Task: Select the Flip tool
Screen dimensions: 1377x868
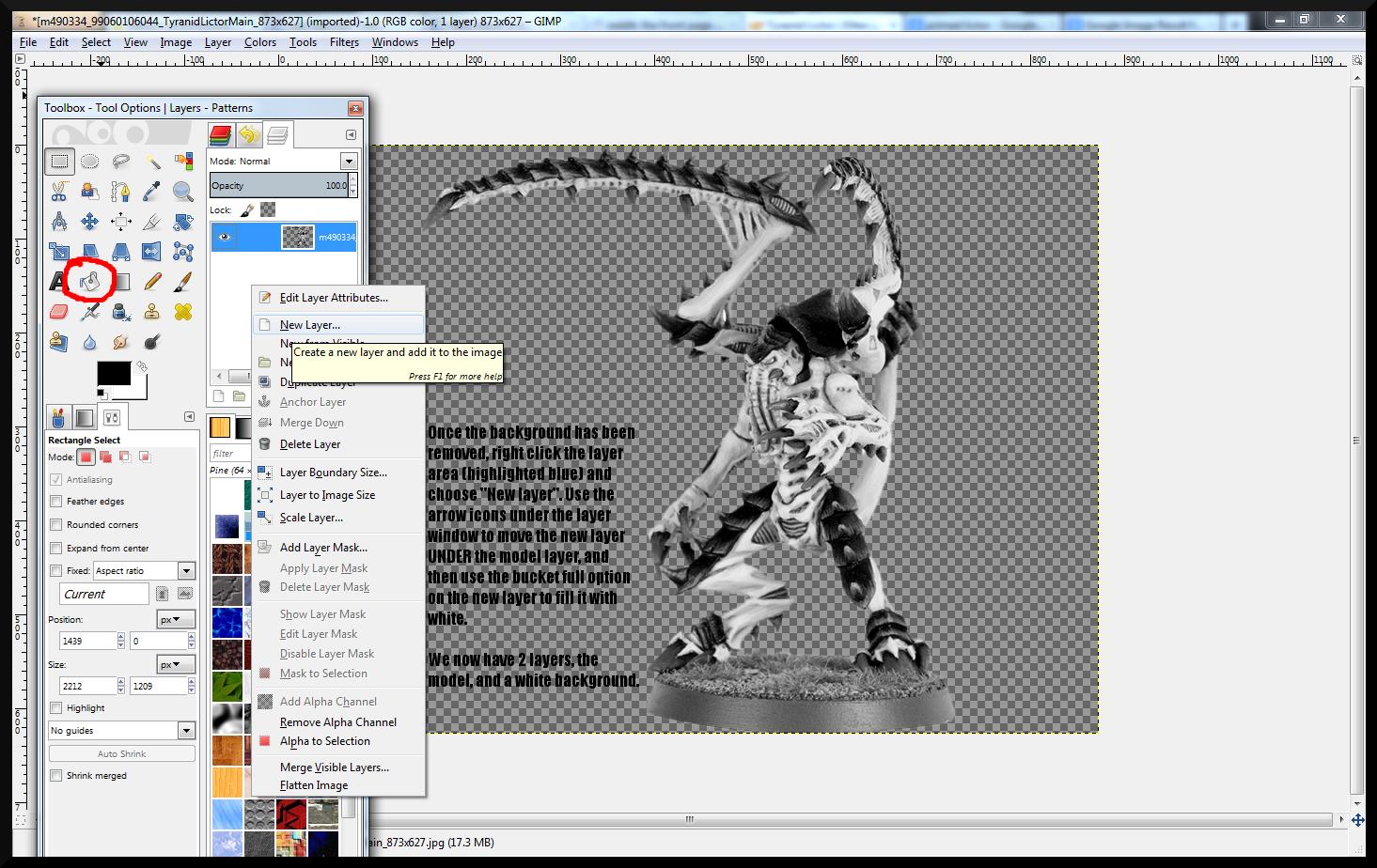Action: point(152,252)
